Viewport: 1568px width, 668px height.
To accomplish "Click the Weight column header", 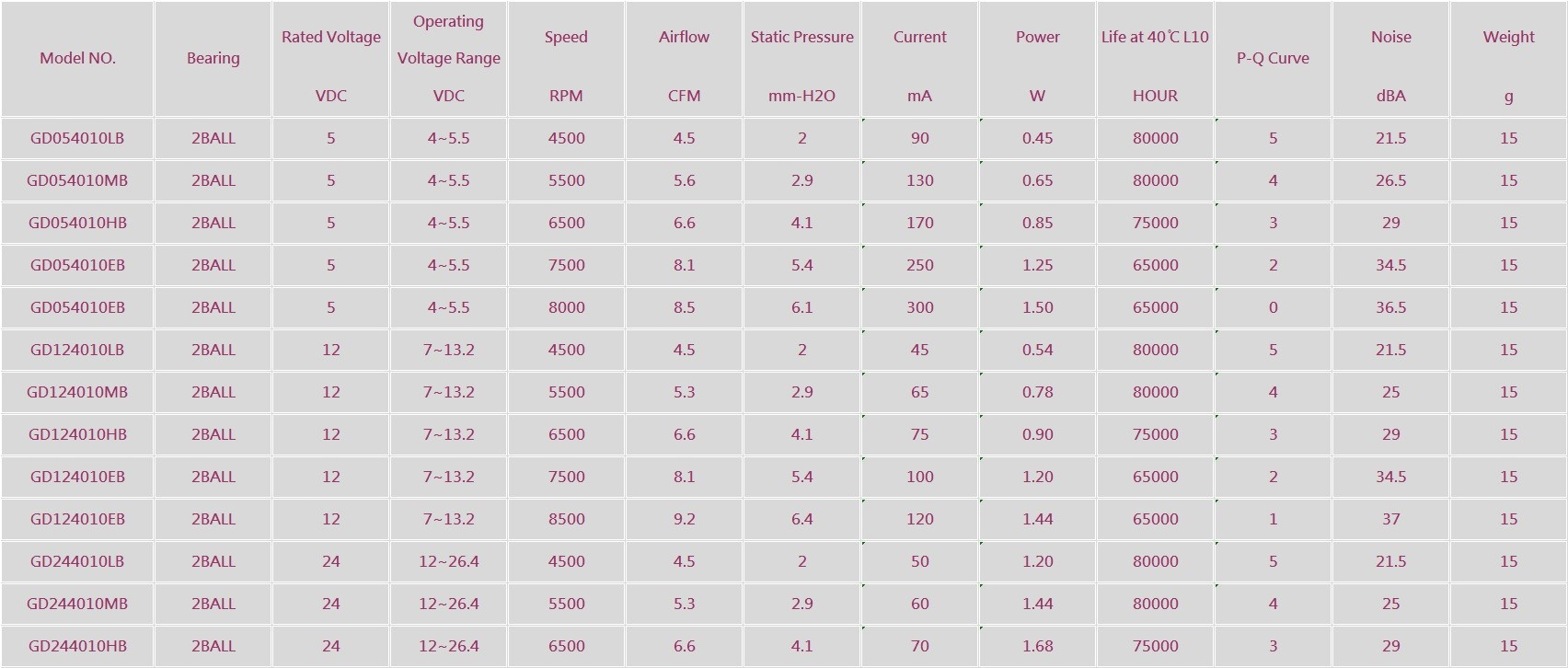I will coord(1508,38).
